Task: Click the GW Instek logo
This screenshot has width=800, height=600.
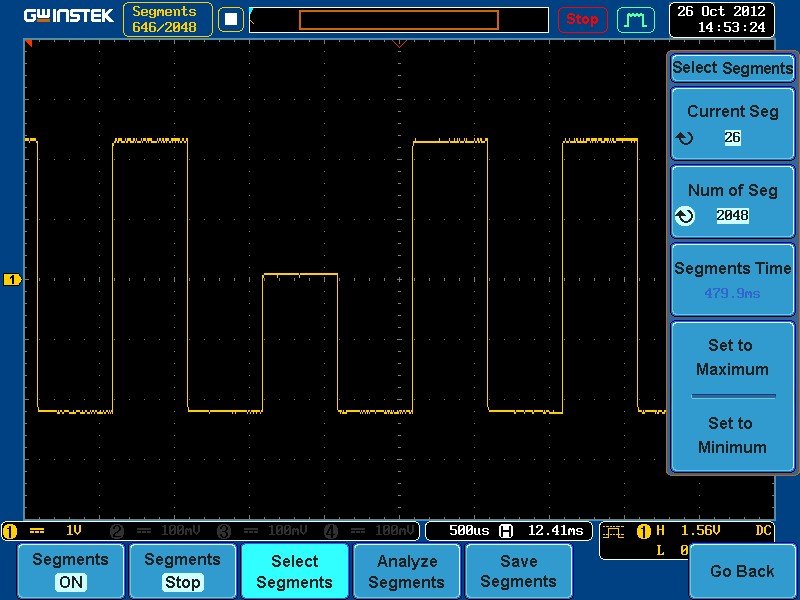Action: point(68,16)
